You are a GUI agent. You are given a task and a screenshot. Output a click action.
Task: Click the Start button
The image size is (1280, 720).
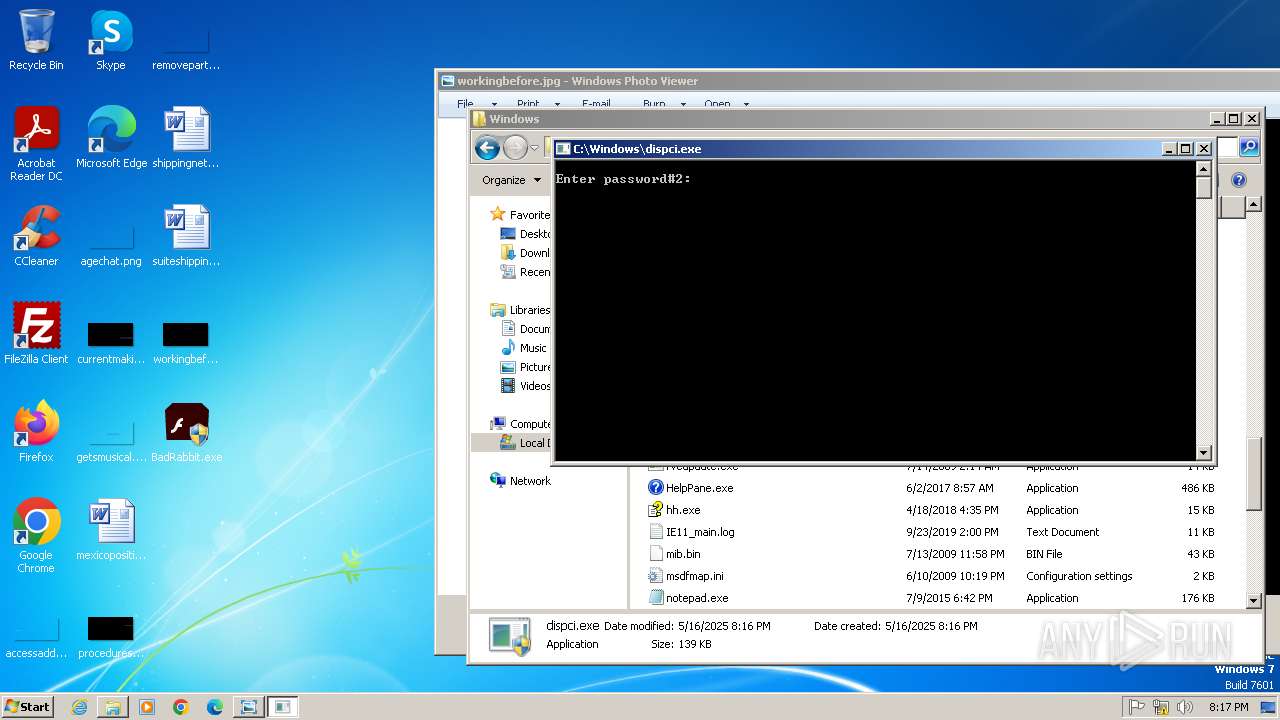pyautogui.click(x=27, y=707)
